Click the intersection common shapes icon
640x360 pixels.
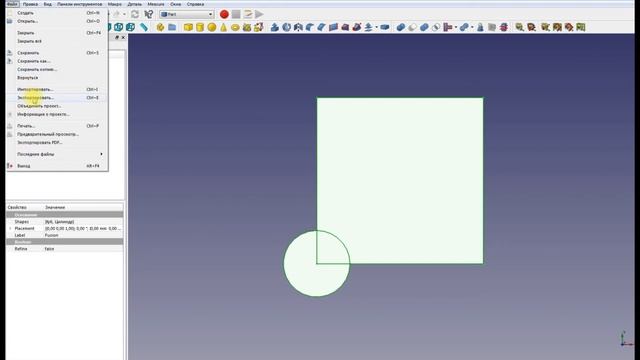pos(436,27)
